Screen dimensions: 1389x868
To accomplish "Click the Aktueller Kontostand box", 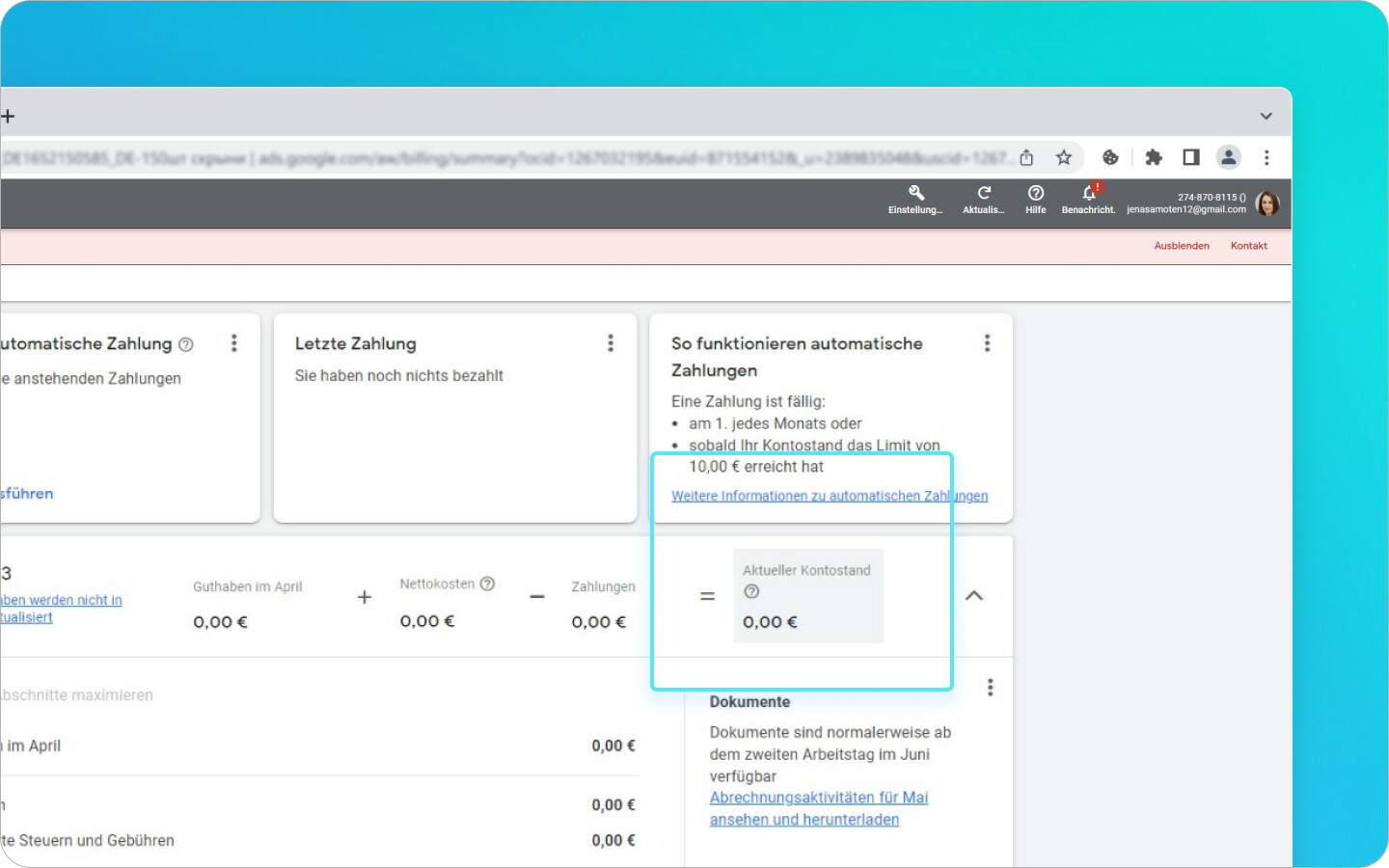I will pos(808,596).
